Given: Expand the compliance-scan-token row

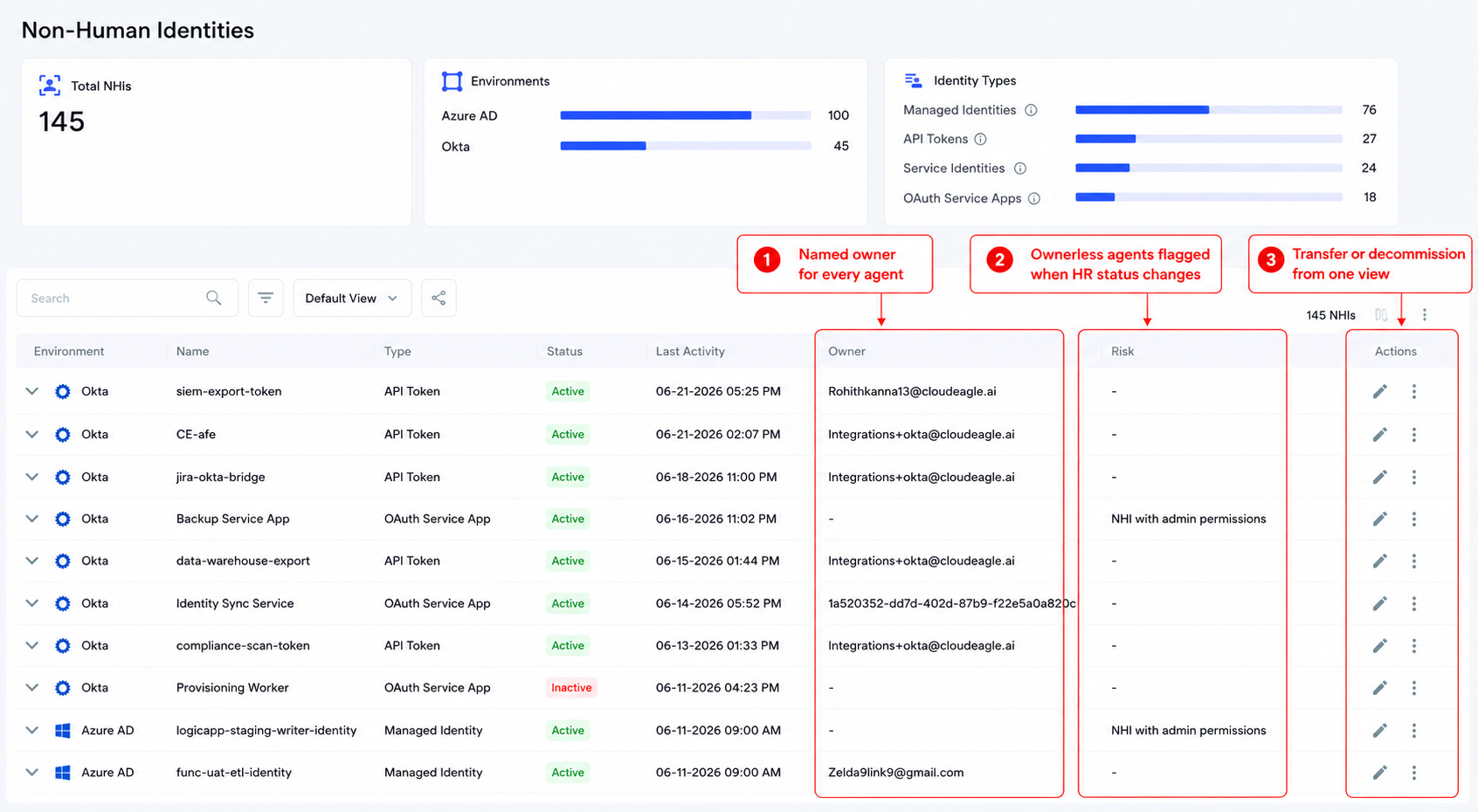Looking at the screenshot, I should (32, 645).
